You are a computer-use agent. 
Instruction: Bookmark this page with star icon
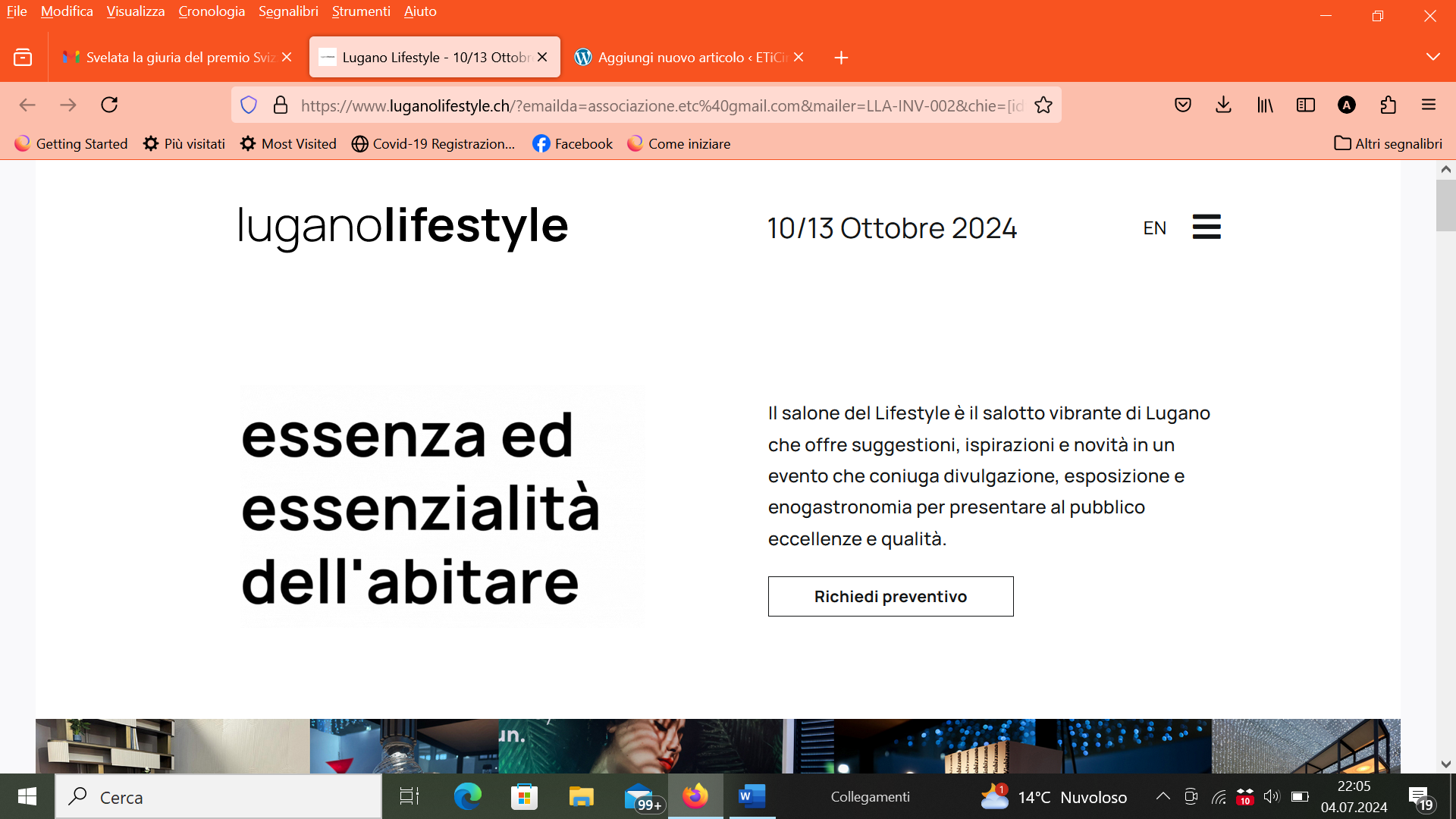(x=1043, y=105)
